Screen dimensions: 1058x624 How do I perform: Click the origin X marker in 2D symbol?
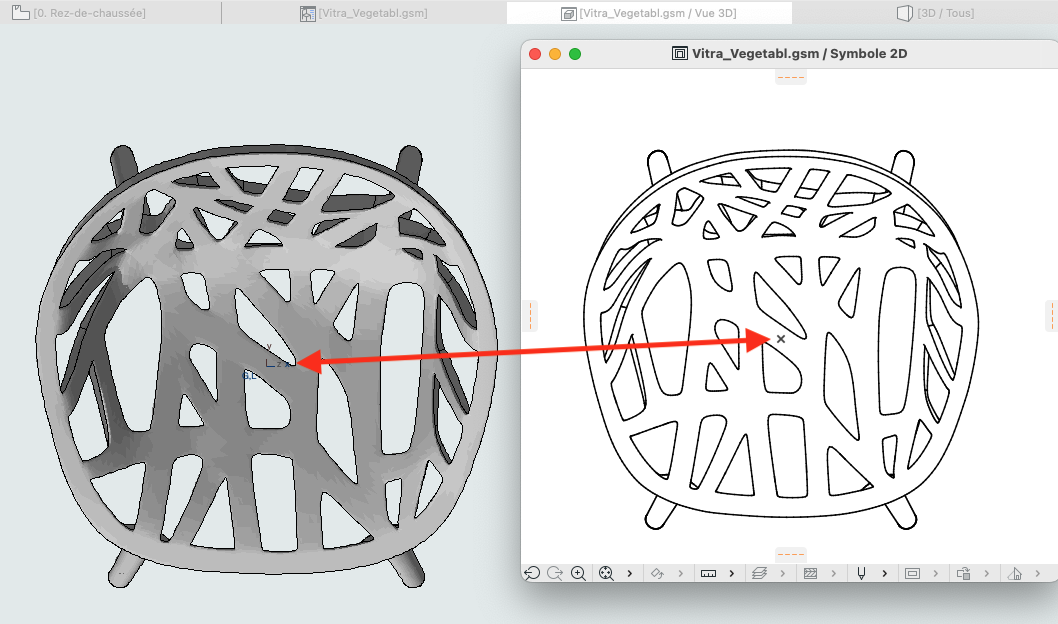click(781, 339)
